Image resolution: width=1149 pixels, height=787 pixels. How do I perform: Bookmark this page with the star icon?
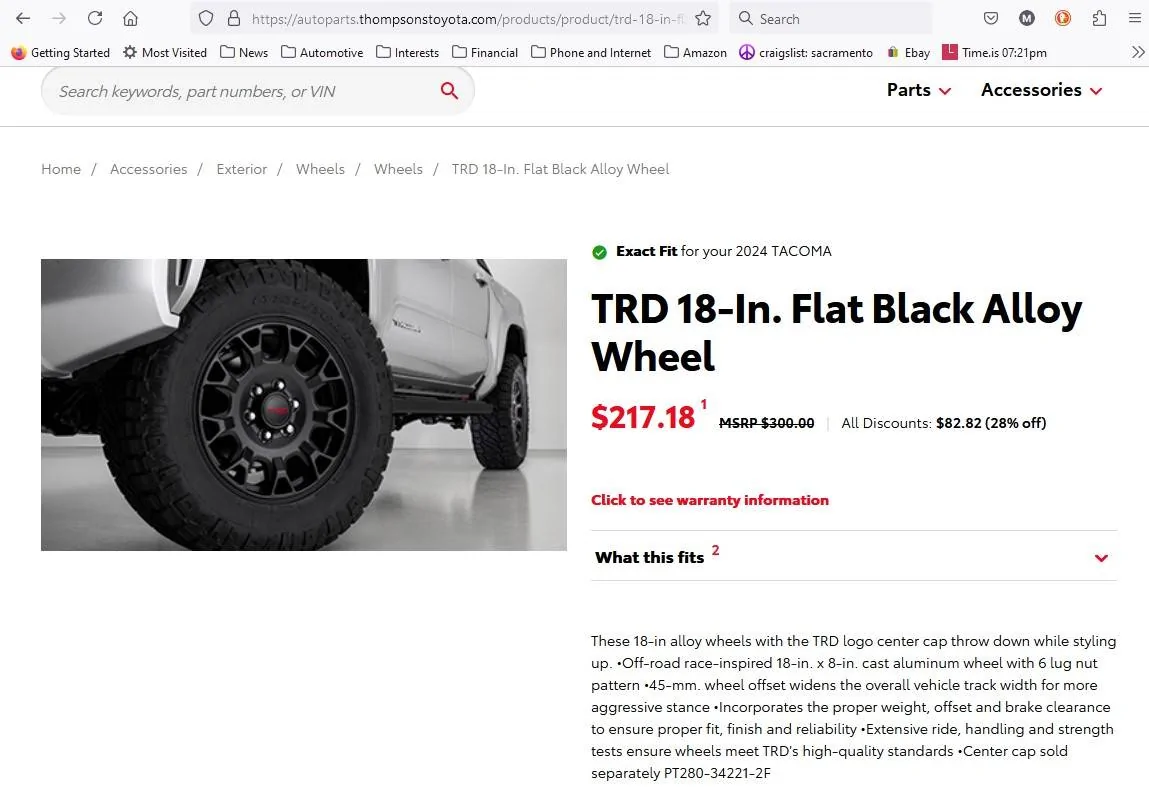coord(703,18)
